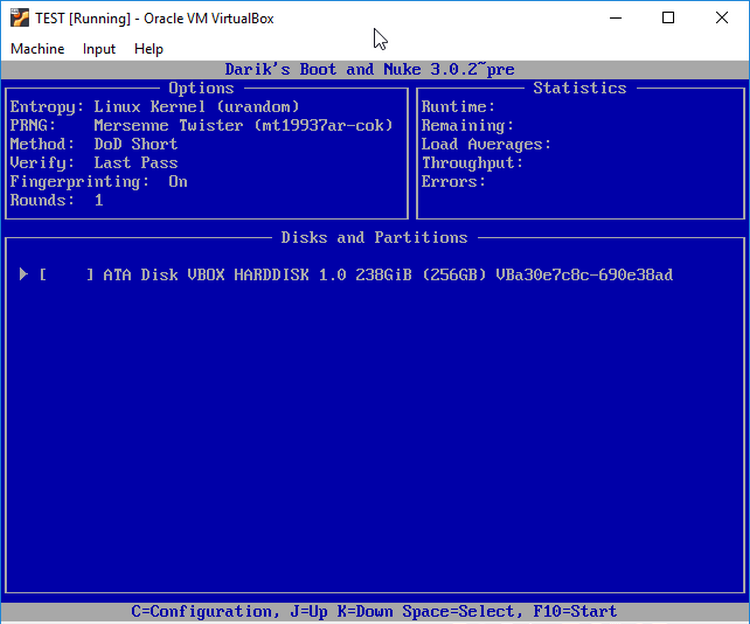This screenshot has height=624, width=750.
Task: Click the VirtualBox app icon in title bar
Action: point(20,18)
